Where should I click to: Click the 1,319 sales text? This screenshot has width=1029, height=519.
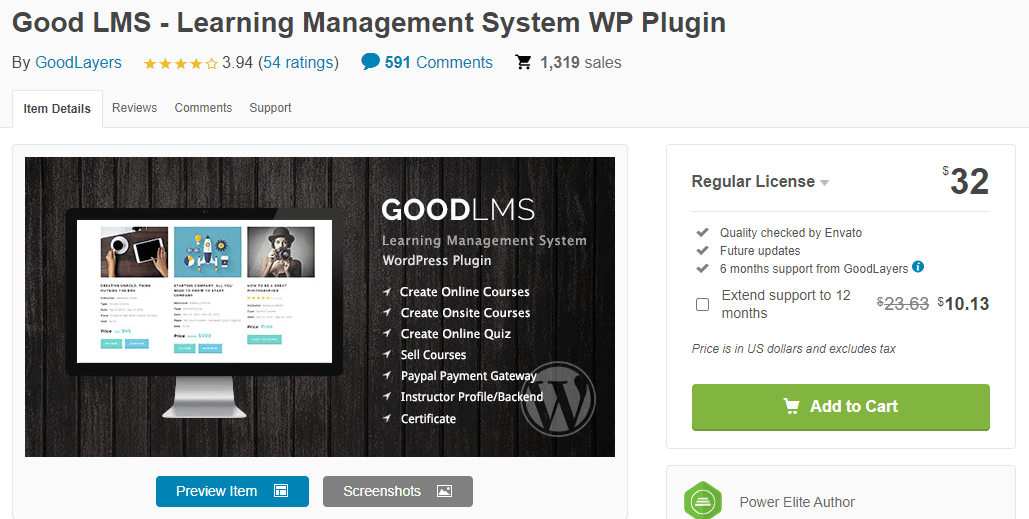click(x=580, y=62)
